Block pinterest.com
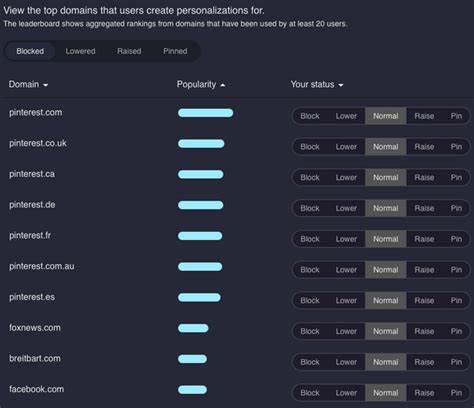Image resolution: width=474 pixels, height=408 pixels. (310, 116)
